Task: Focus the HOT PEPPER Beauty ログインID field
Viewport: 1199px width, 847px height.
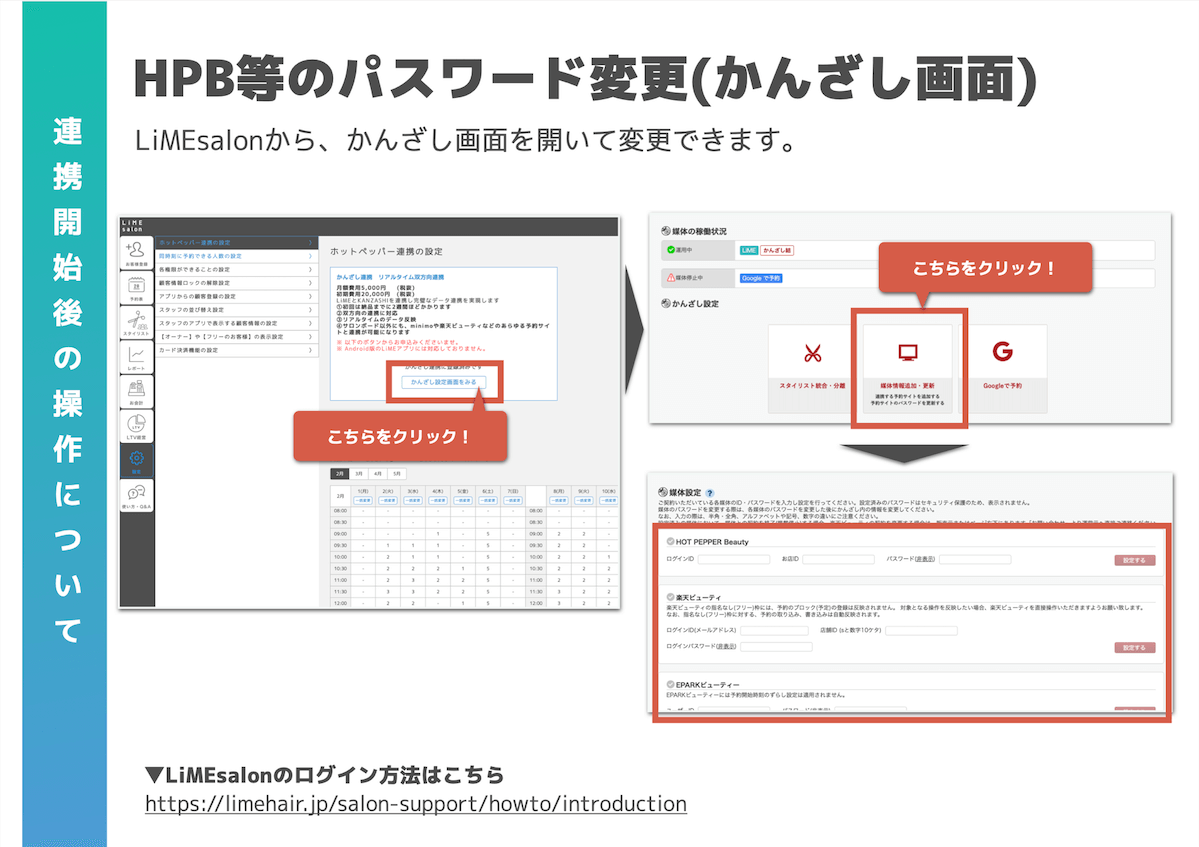Action: pos(733,560)
